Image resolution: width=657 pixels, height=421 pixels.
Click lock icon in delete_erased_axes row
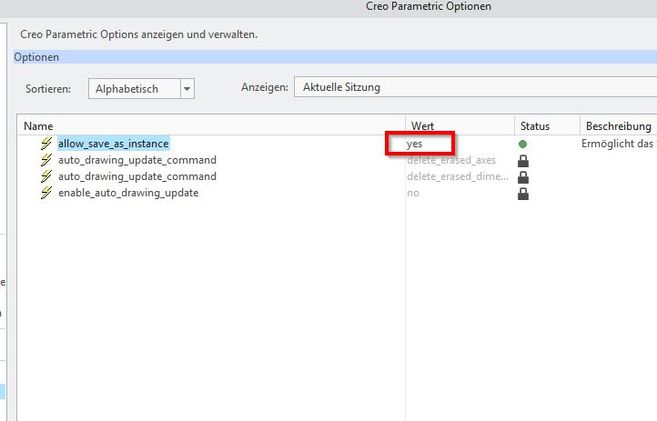523,161
